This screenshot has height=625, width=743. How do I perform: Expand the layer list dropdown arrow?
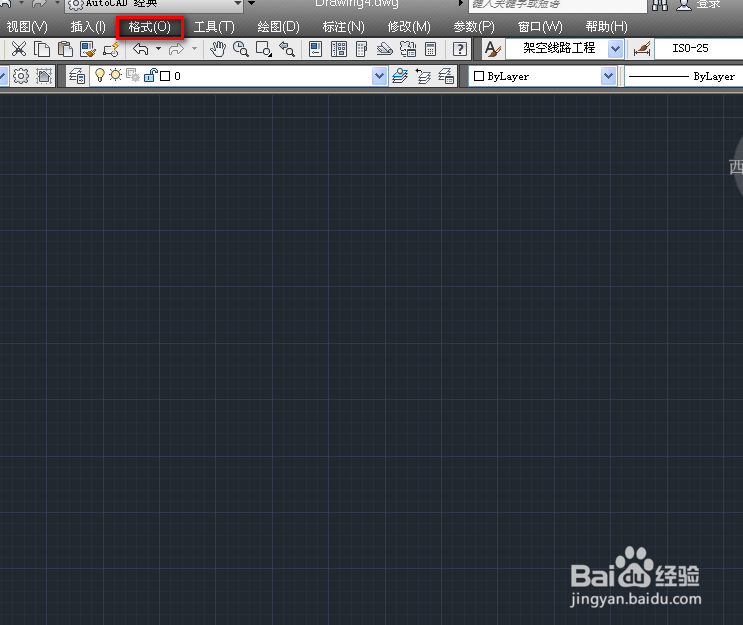pos(379,76)
